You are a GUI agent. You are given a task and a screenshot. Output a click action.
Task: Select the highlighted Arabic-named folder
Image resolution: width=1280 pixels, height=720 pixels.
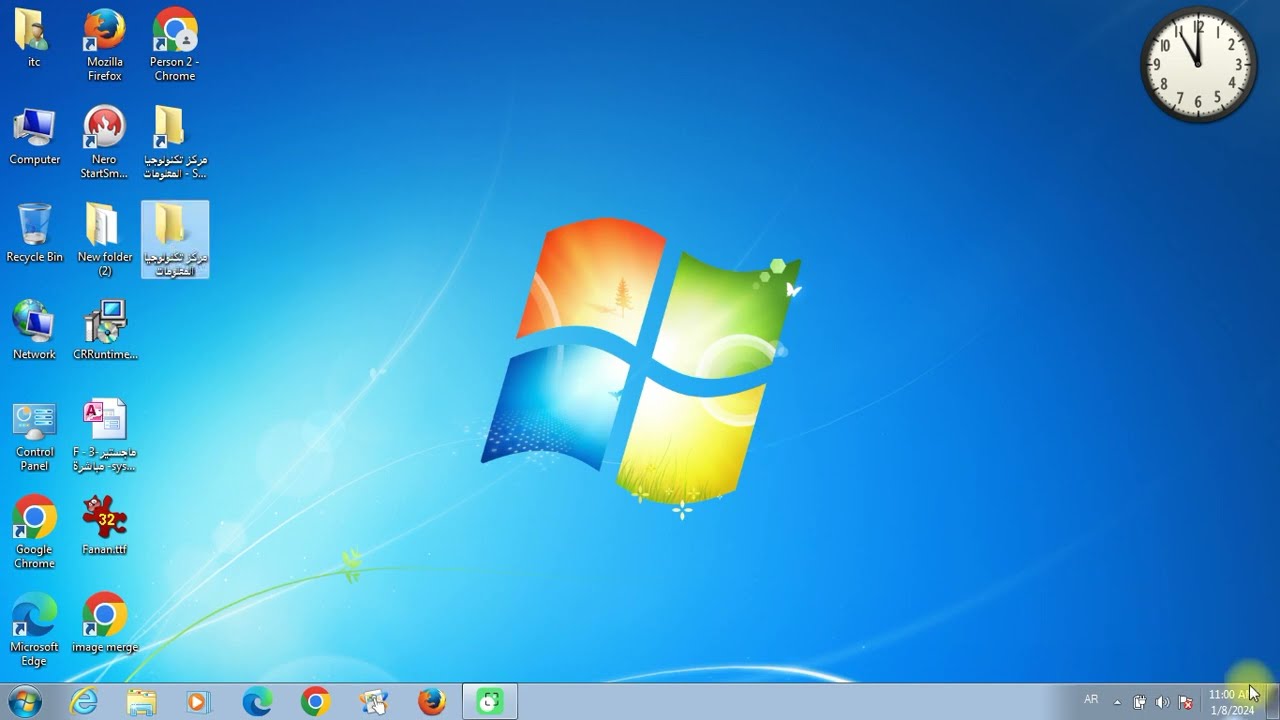click(x=175, y=240)
